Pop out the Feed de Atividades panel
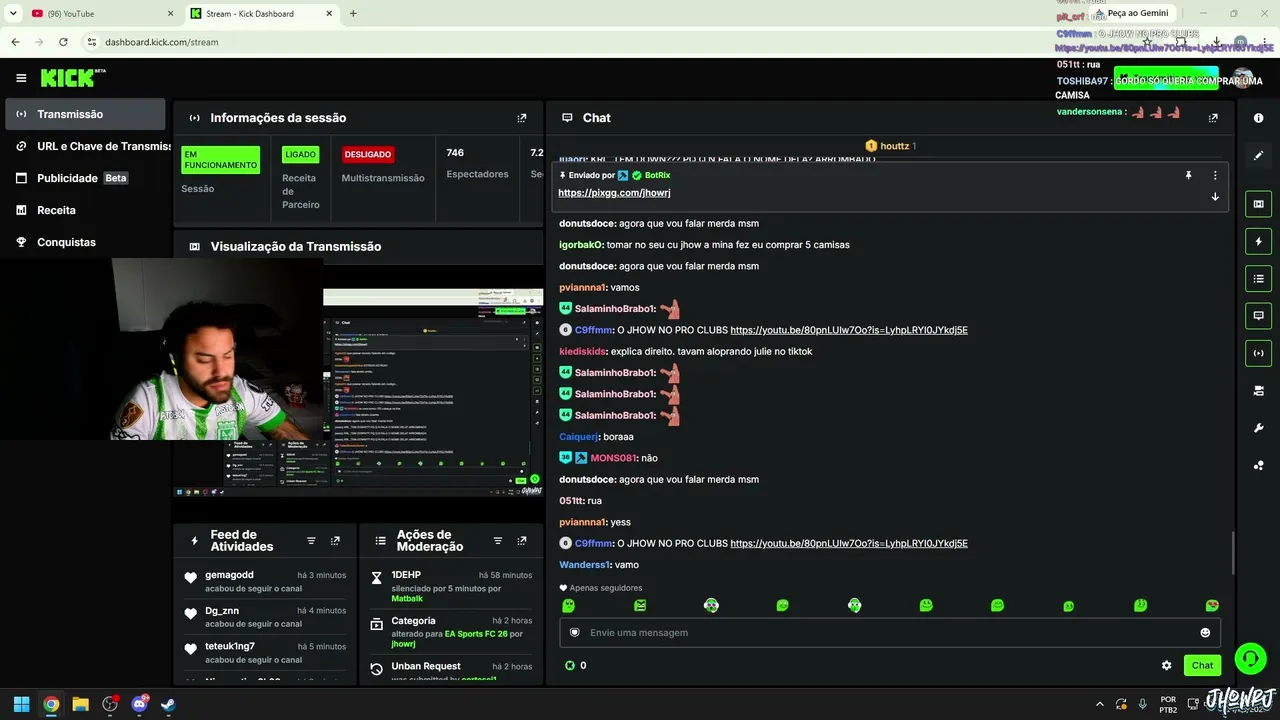This screenshot has width=1280, height=720. 335,541
